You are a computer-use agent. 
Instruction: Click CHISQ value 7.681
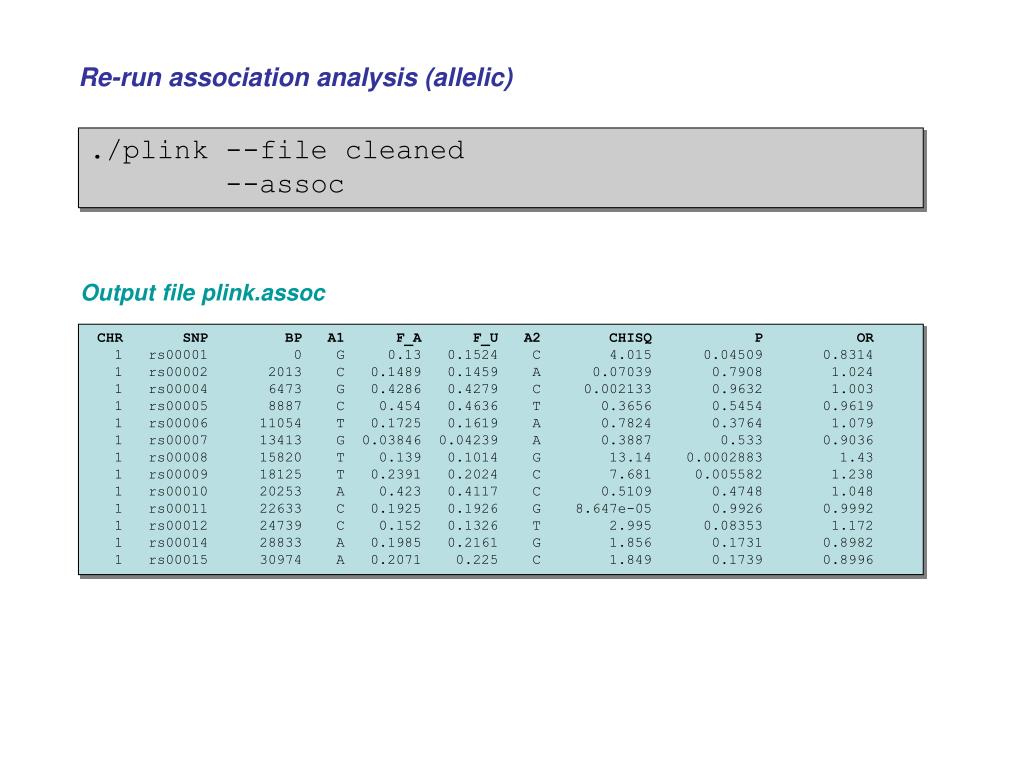point(630,474)
